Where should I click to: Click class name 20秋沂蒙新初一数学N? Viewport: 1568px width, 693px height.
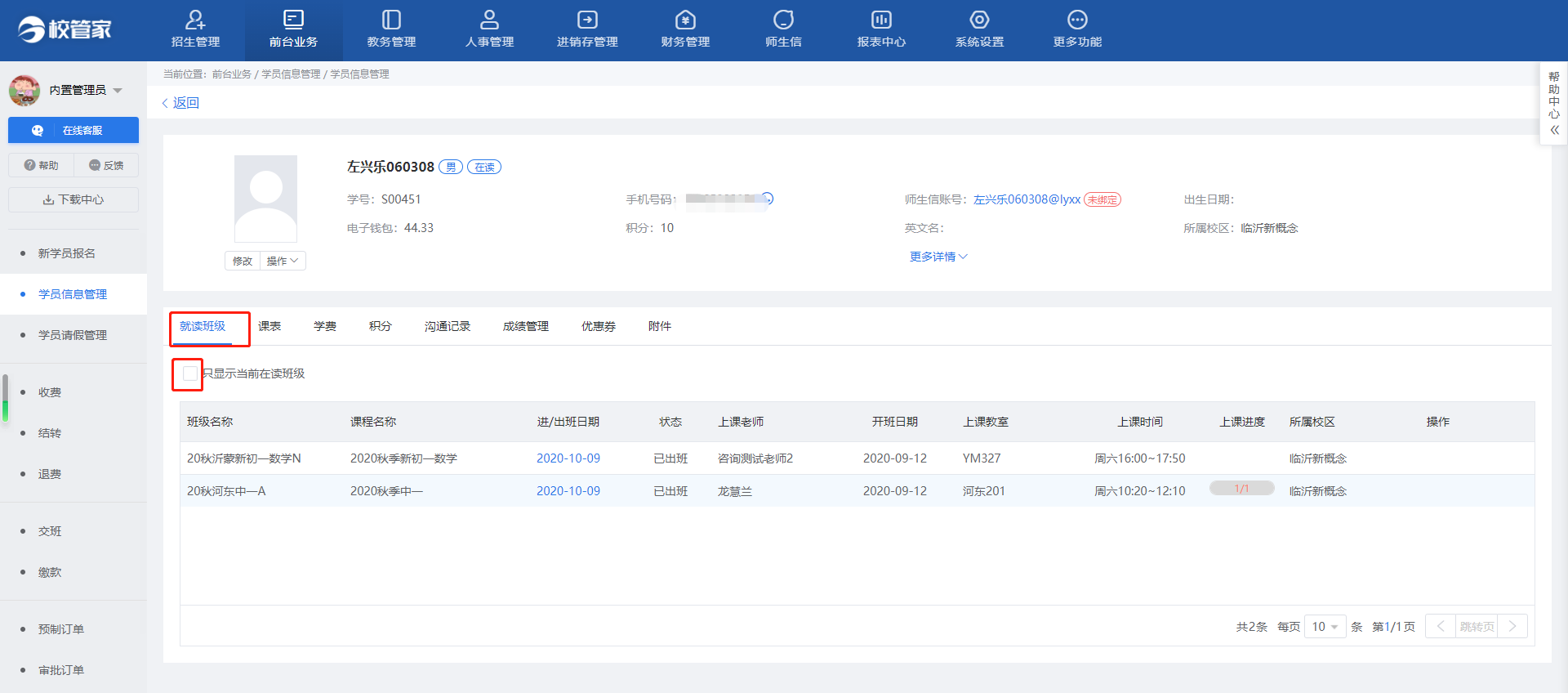pyautogui.click(x=244, y=458)
